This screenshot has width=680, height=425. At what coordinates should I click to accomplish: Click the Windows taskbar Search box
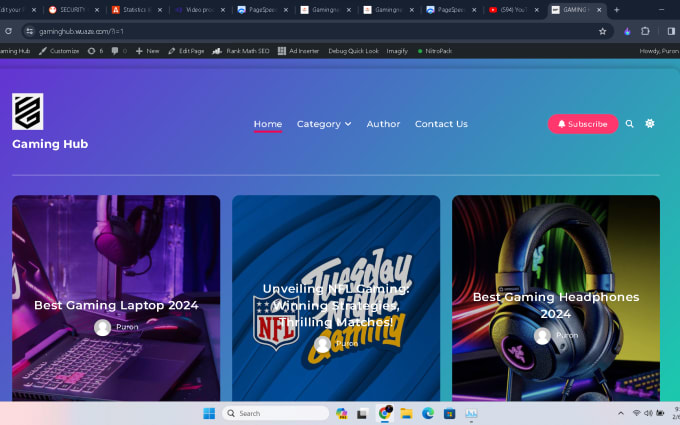276,413
